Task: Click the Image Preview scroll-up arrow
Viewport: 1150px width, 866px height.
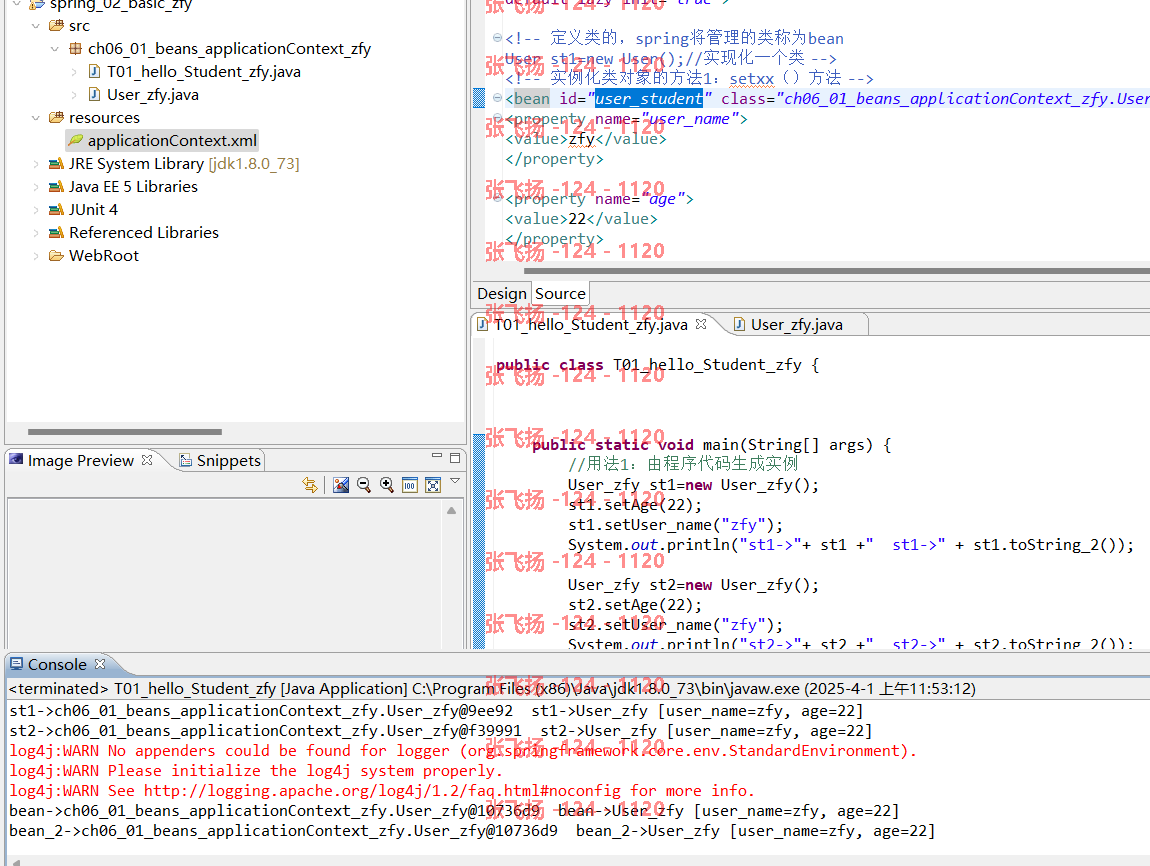Action: (x=451, y=510)
